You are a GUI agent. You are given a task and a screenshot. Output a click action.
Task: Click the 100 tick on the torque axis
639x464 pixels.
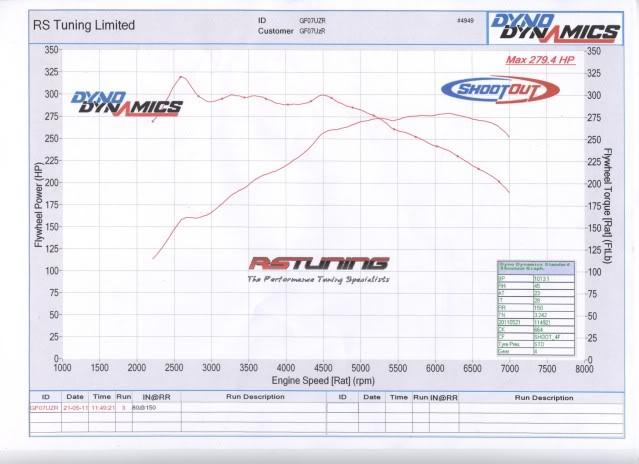coord(594,272)
